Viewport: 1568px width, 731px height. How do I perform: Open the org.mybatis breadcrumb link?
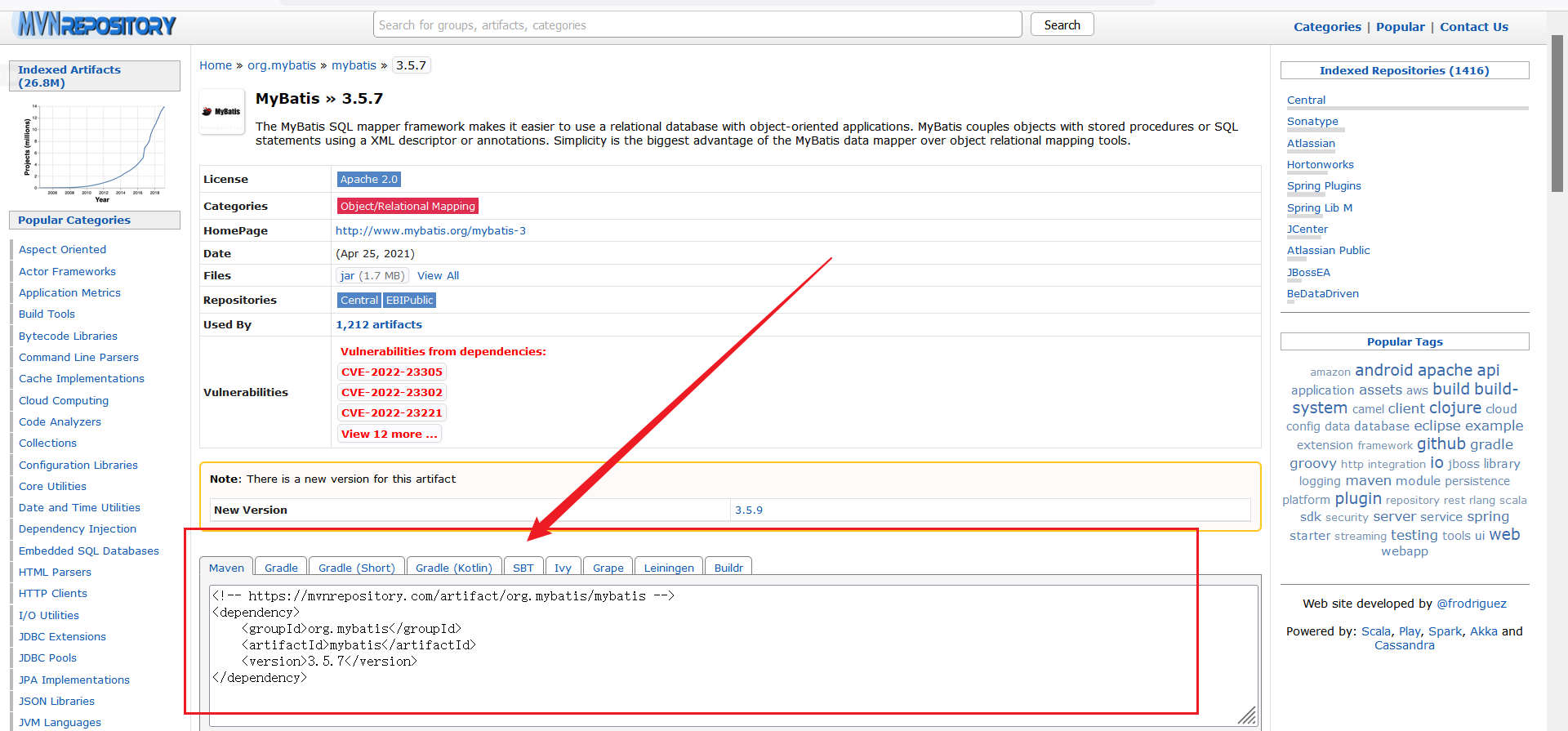pos(282,65)
